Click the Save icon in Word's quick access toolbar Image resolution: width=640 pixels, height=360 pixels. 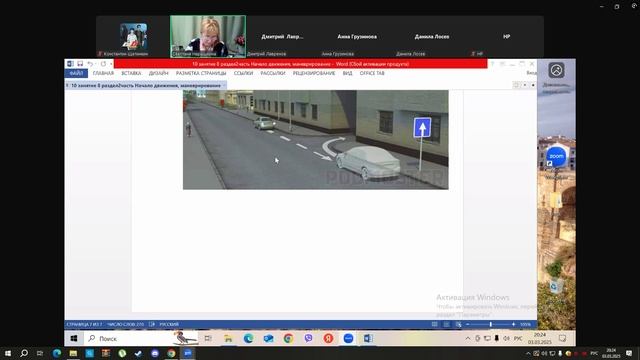[80, 64]
